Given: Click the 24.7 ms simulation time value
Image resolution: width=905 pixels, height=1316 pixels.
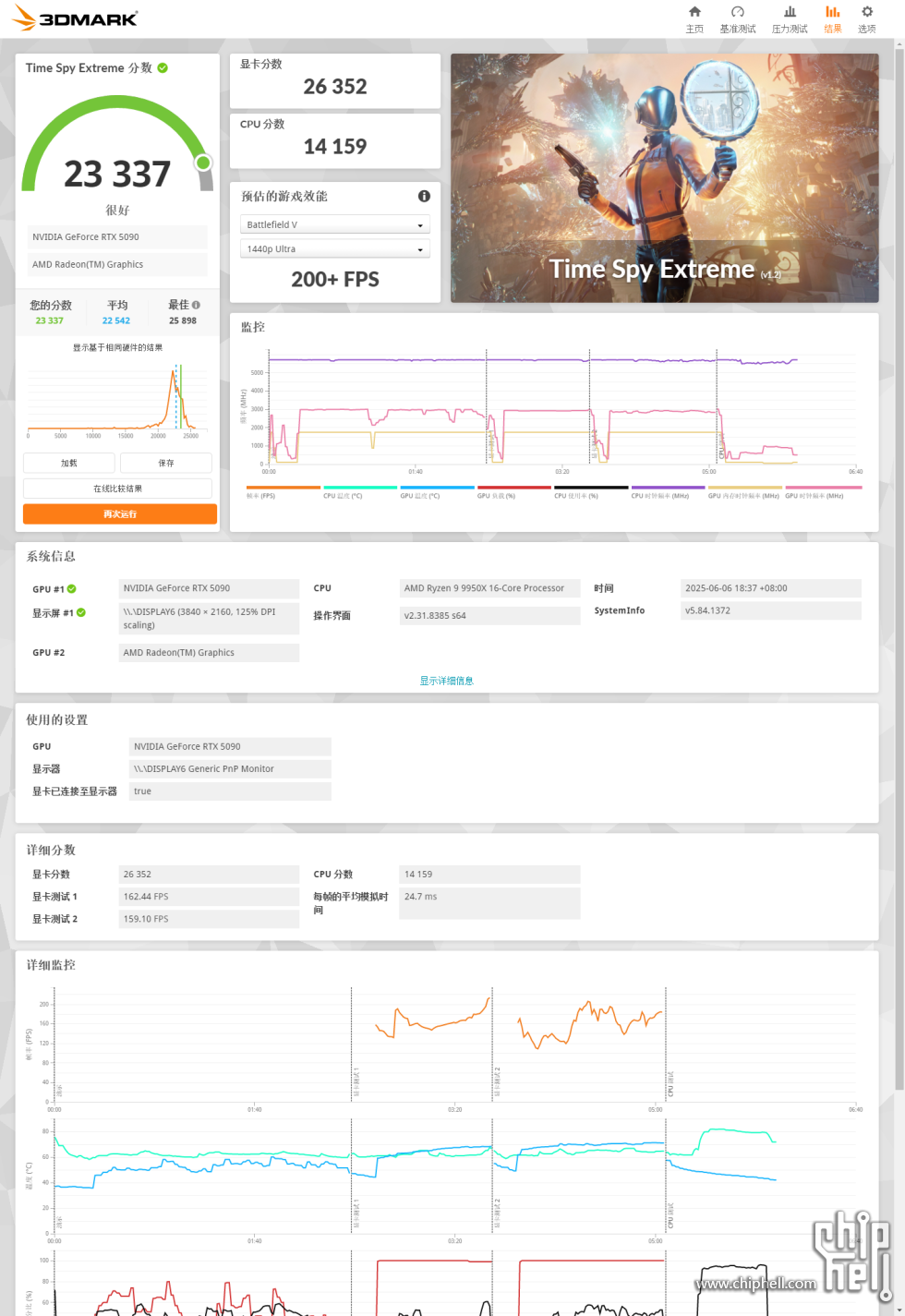Looking at the screenshot, I should 489,903.
